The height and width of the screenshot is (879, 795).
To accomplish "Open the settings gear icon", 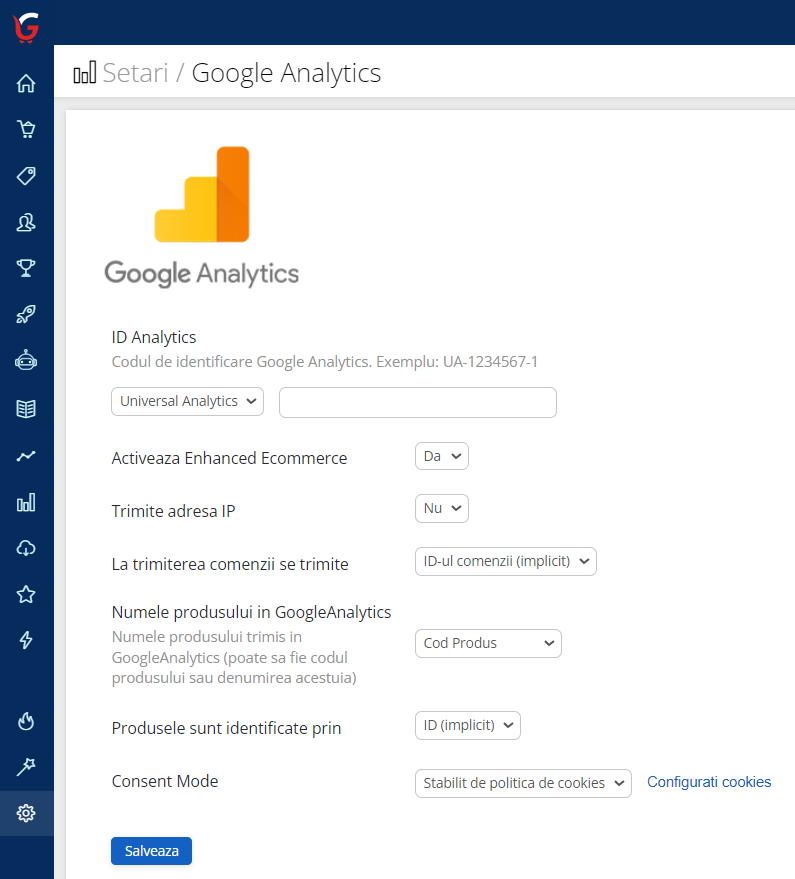I will [26, 813].
